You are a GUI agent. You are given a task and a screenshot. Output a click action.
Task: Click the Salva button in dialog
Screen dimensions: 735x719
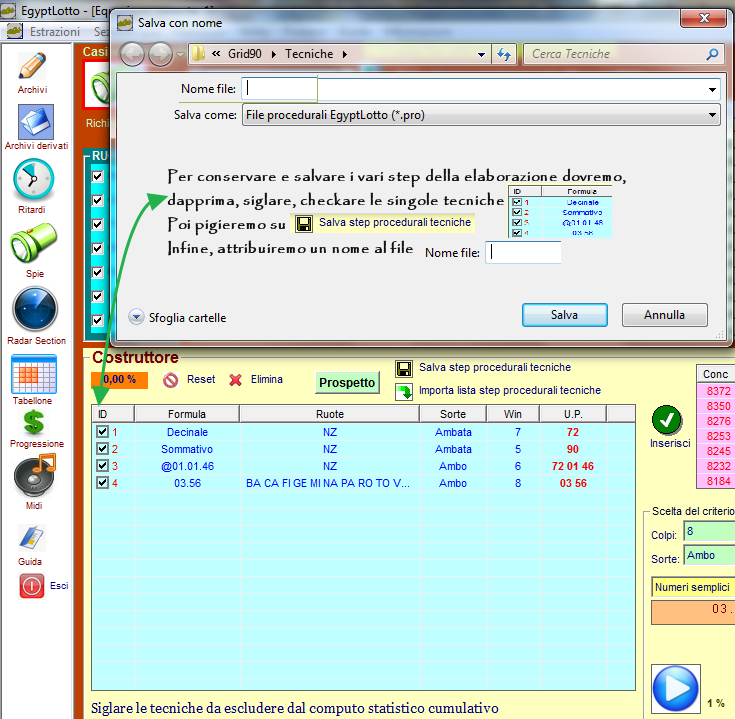pyautogui.click(x=564, y=315)
